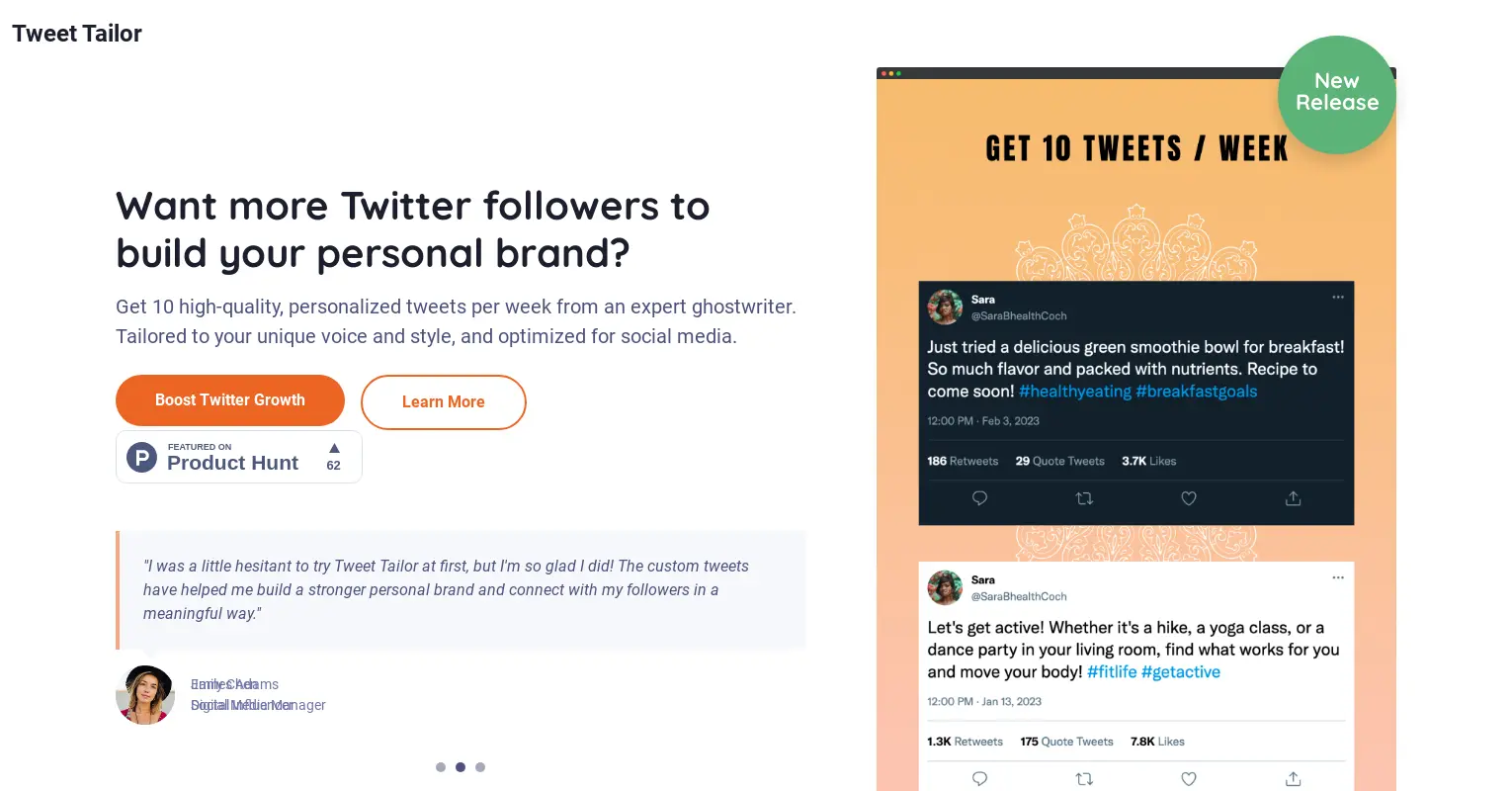The height and width of the screenshot is (791, 1512).
Task: Click the share icon on the smoothie tweet
Action: [1293, 498]
